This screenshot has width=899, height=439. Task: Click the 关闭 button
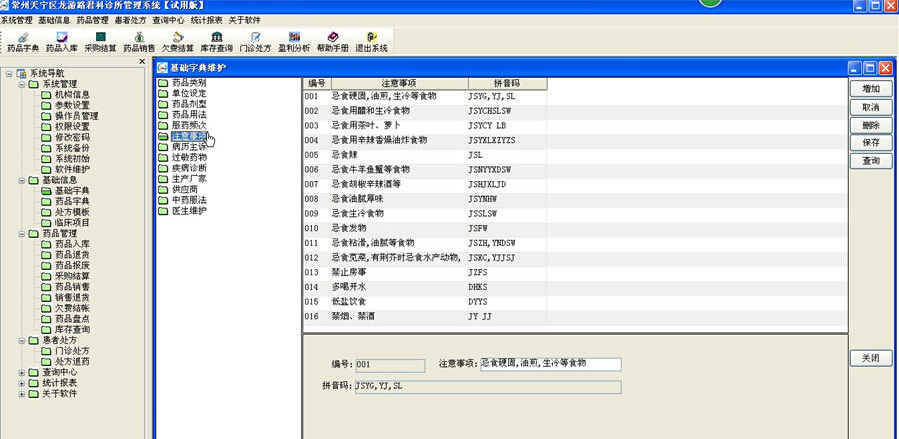point(871,358)
